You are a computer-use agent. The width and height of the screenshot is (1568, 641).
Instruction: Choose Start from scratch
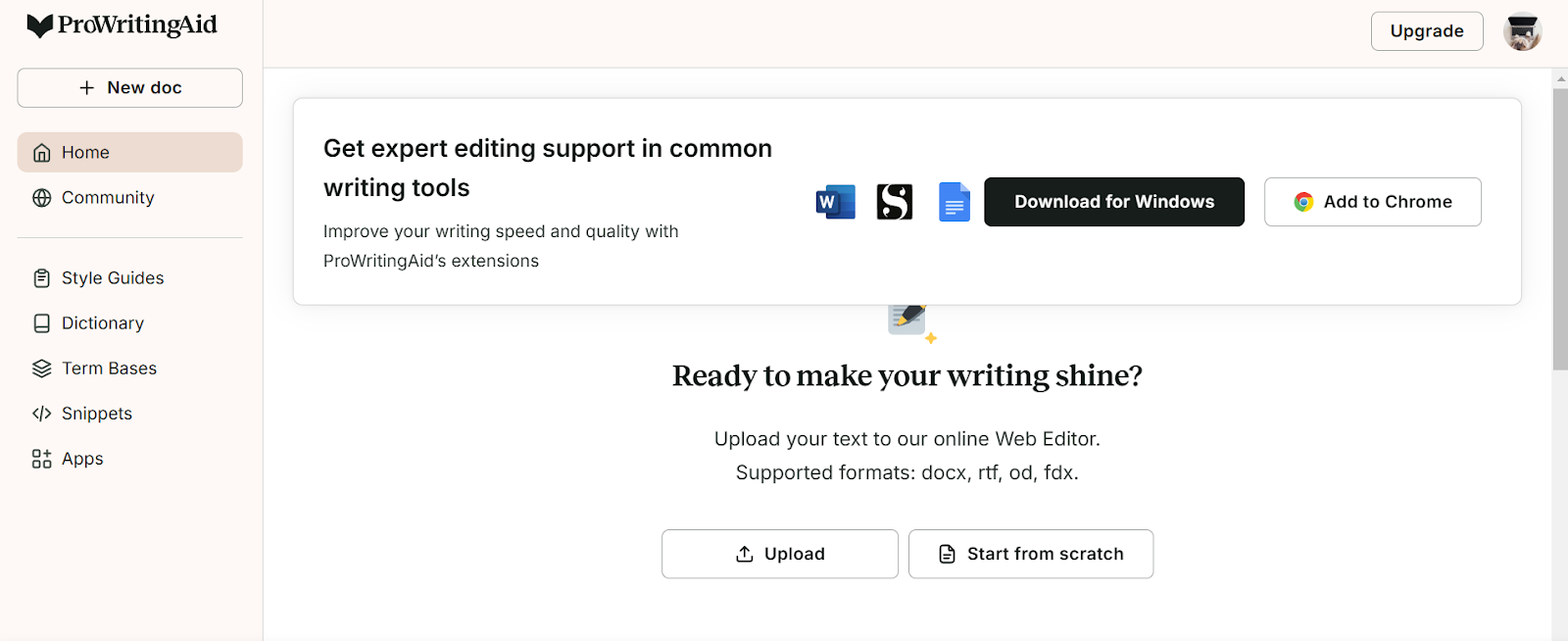click(1030, 554)
